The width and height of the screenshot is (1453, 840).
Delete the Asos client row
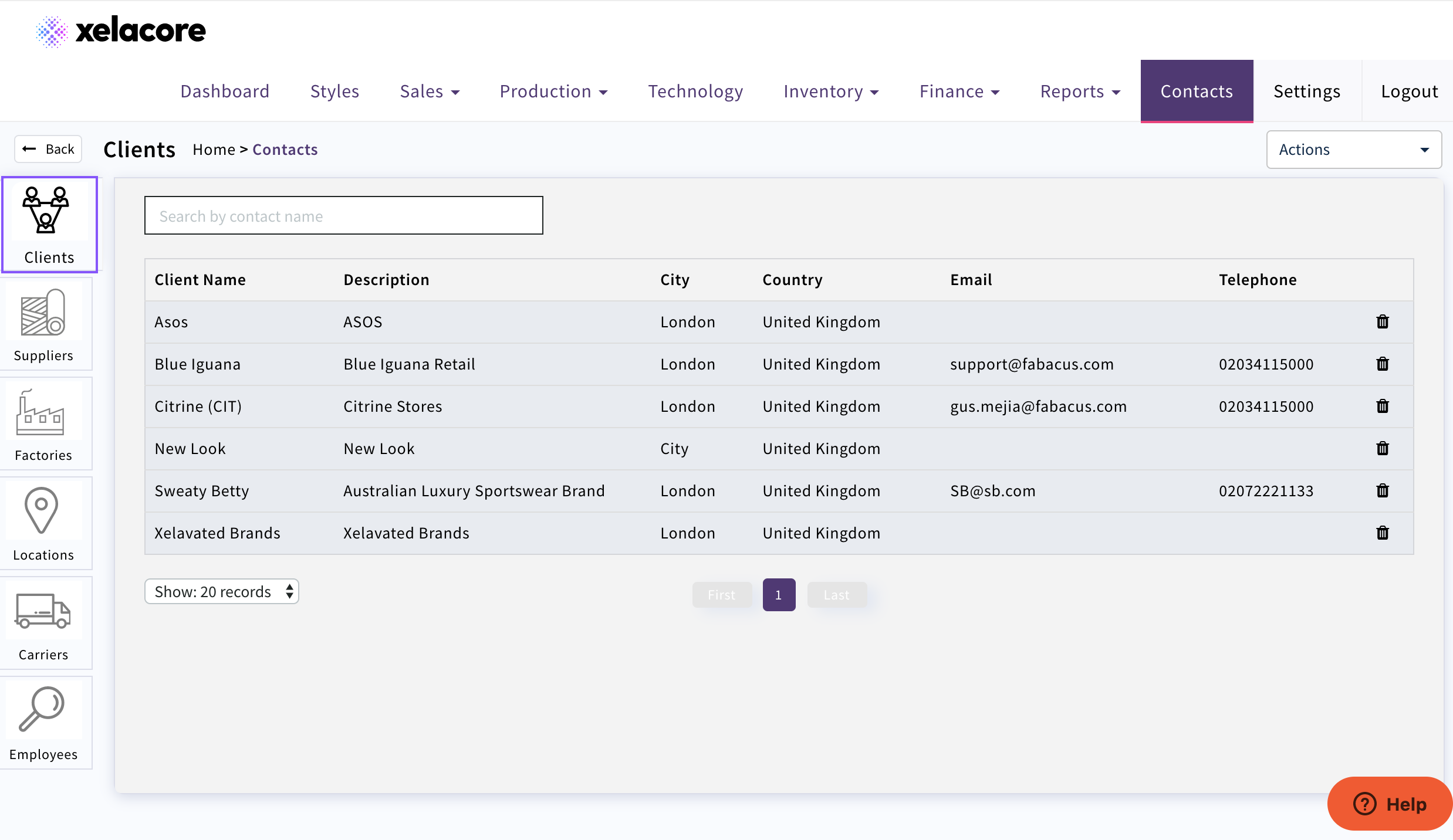(1383, 321)
